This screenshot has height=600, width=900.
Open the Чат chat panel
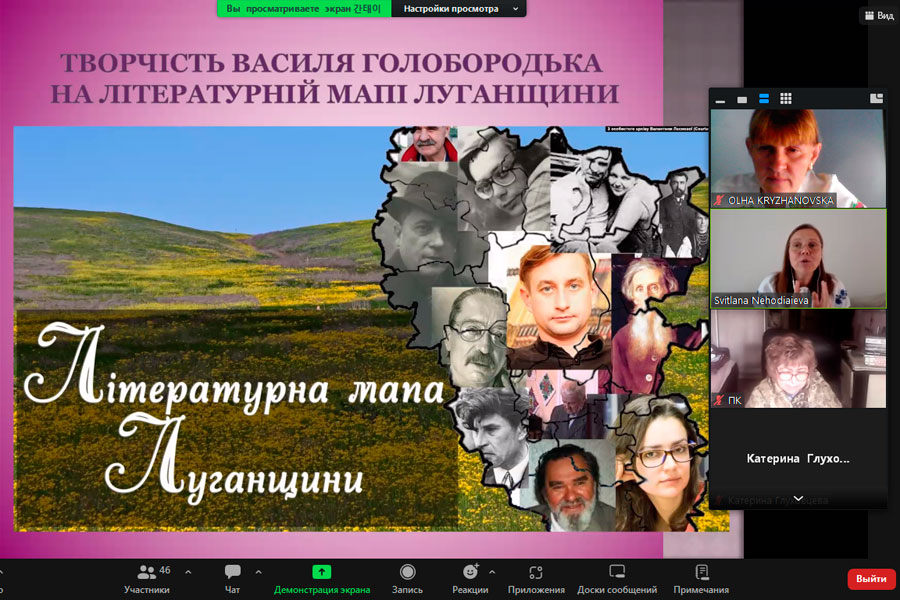coord(232,579)
